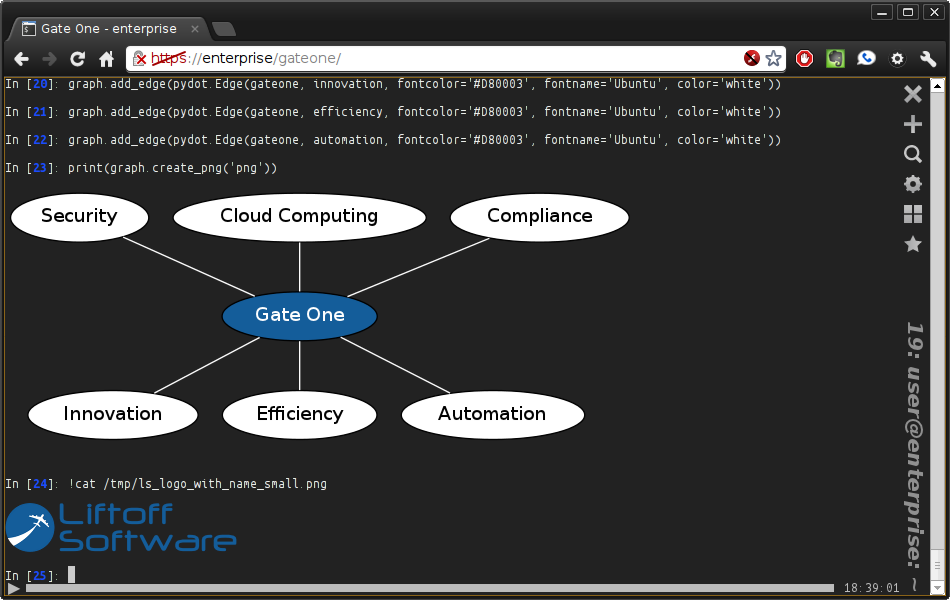Click the session playback progress bar
950x600 pixels.
tap(430, 588)
